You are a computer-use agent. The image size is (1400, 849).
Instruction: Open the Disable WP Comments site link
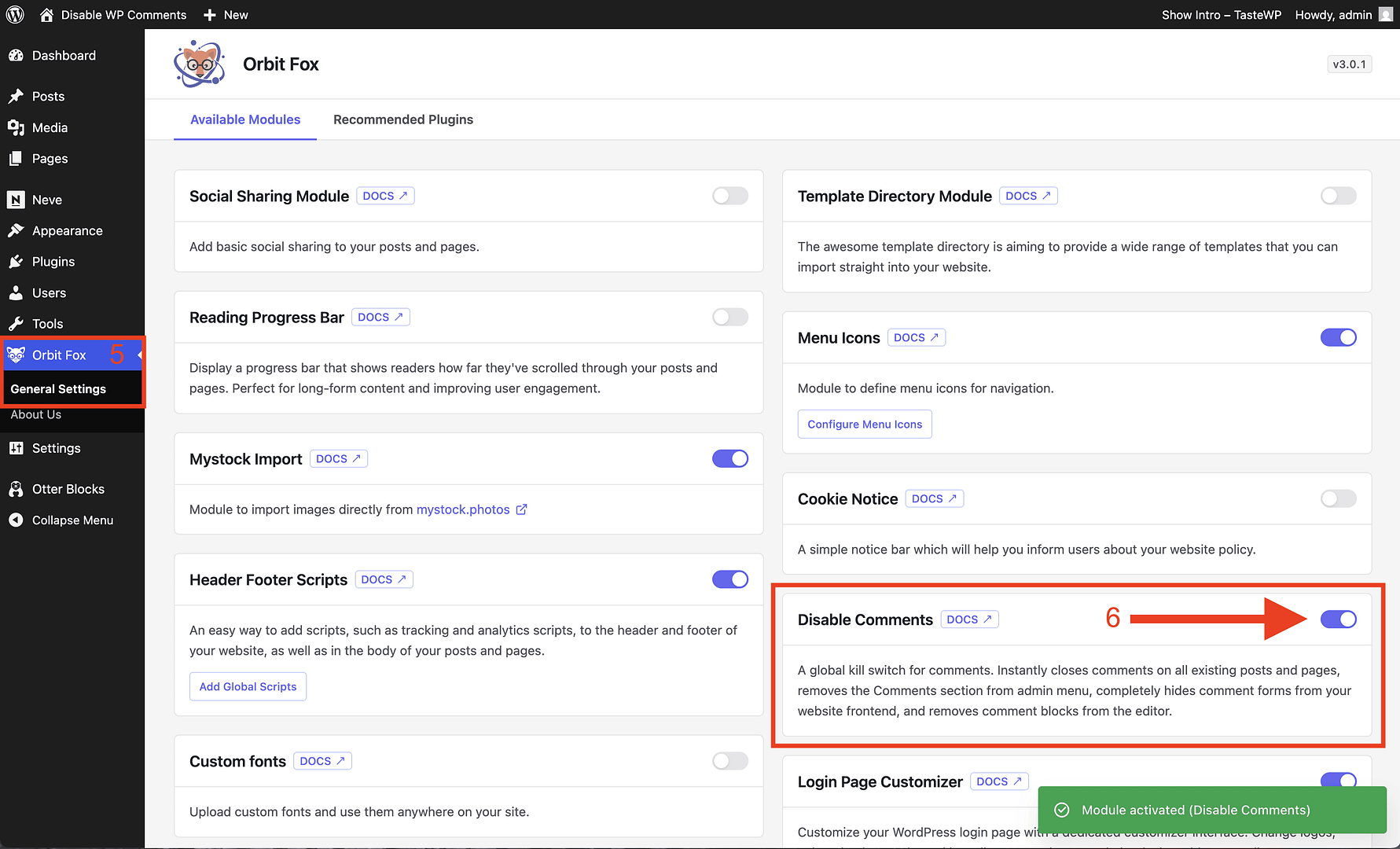point(113,15)
